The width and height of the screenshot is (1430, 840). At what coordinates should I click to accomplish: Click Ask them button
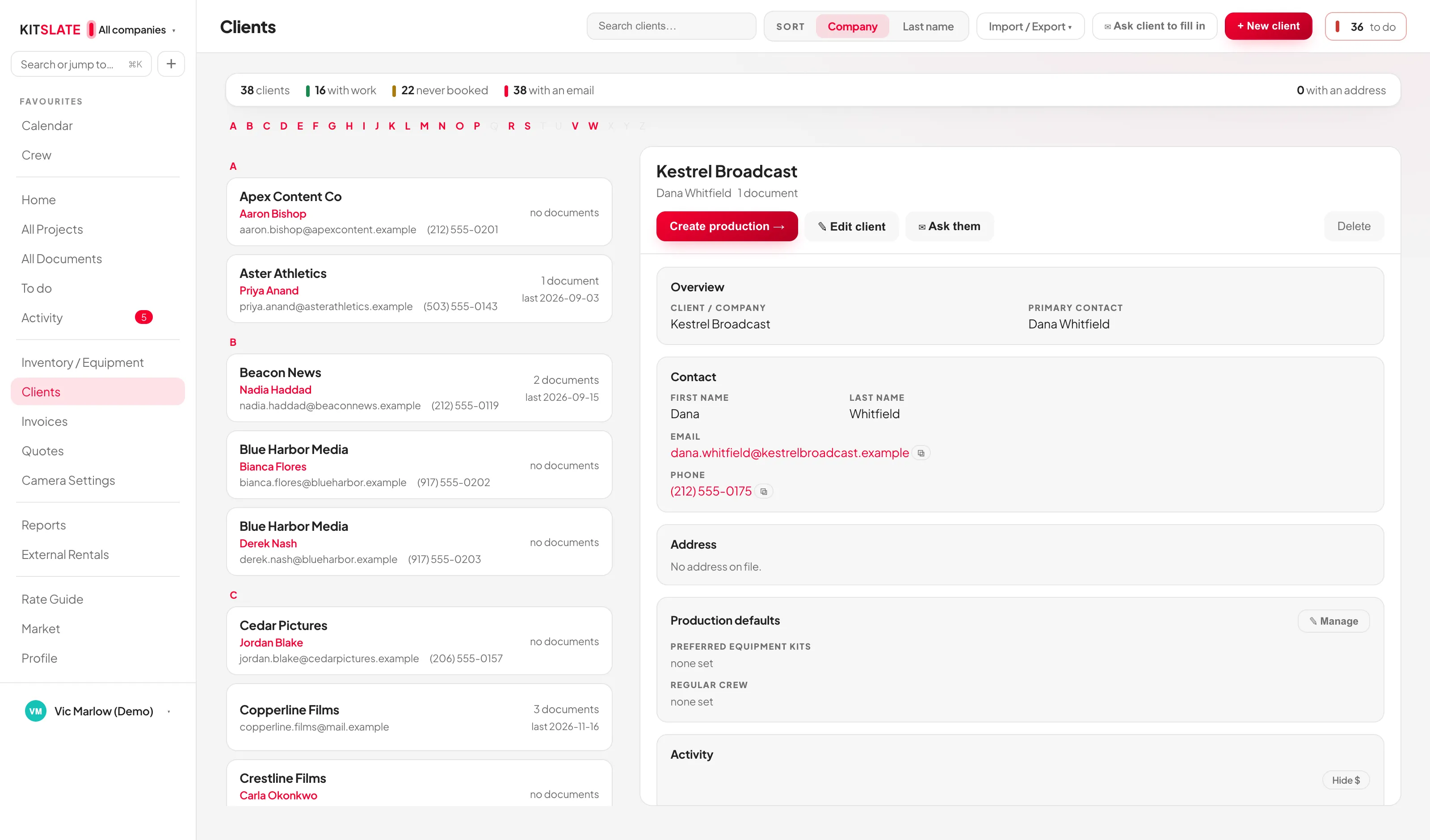pos(949,226)
